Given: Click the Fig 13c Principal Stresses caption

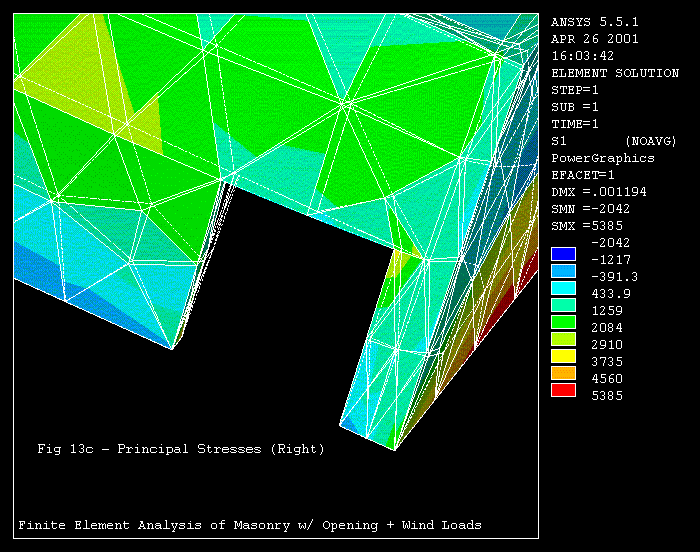Looking at the screenshot, I should tap(181, 449).
